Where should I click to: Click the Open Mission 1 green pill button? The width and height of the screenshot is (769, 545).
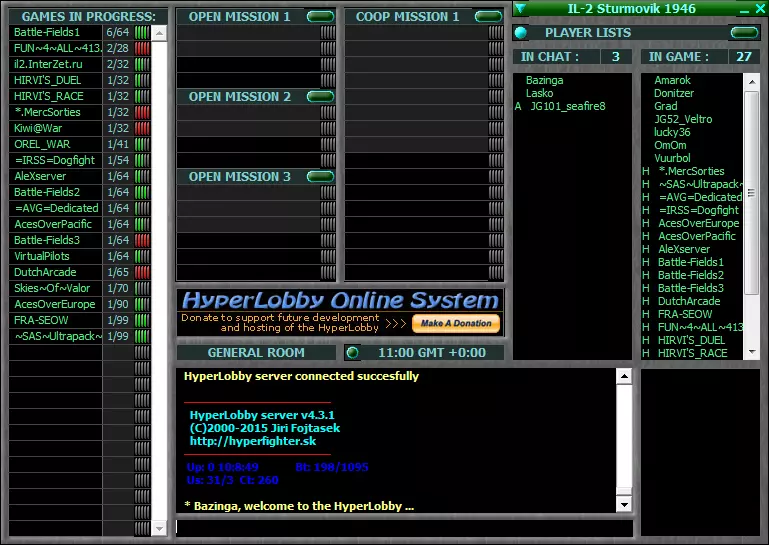(x=320, y=17)
